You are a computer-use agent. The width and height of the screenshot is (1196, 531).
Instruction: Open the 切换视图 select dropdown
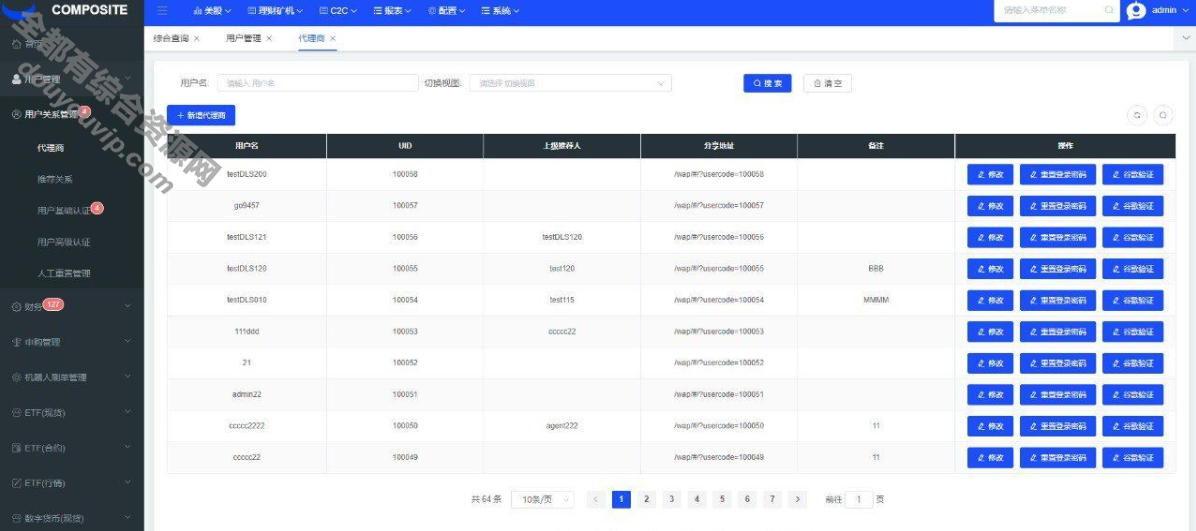coord(571,83)
